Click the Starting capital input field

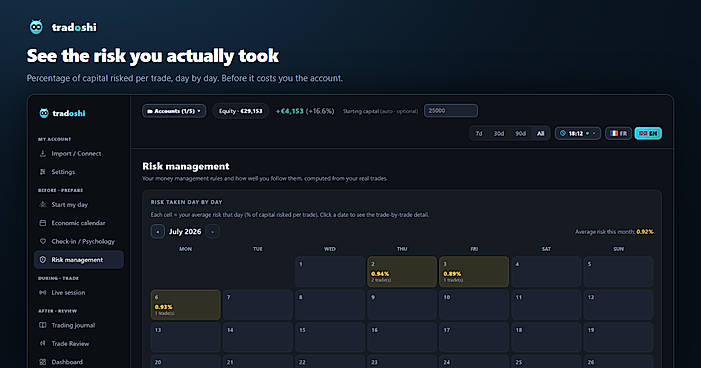click(451, 111)
